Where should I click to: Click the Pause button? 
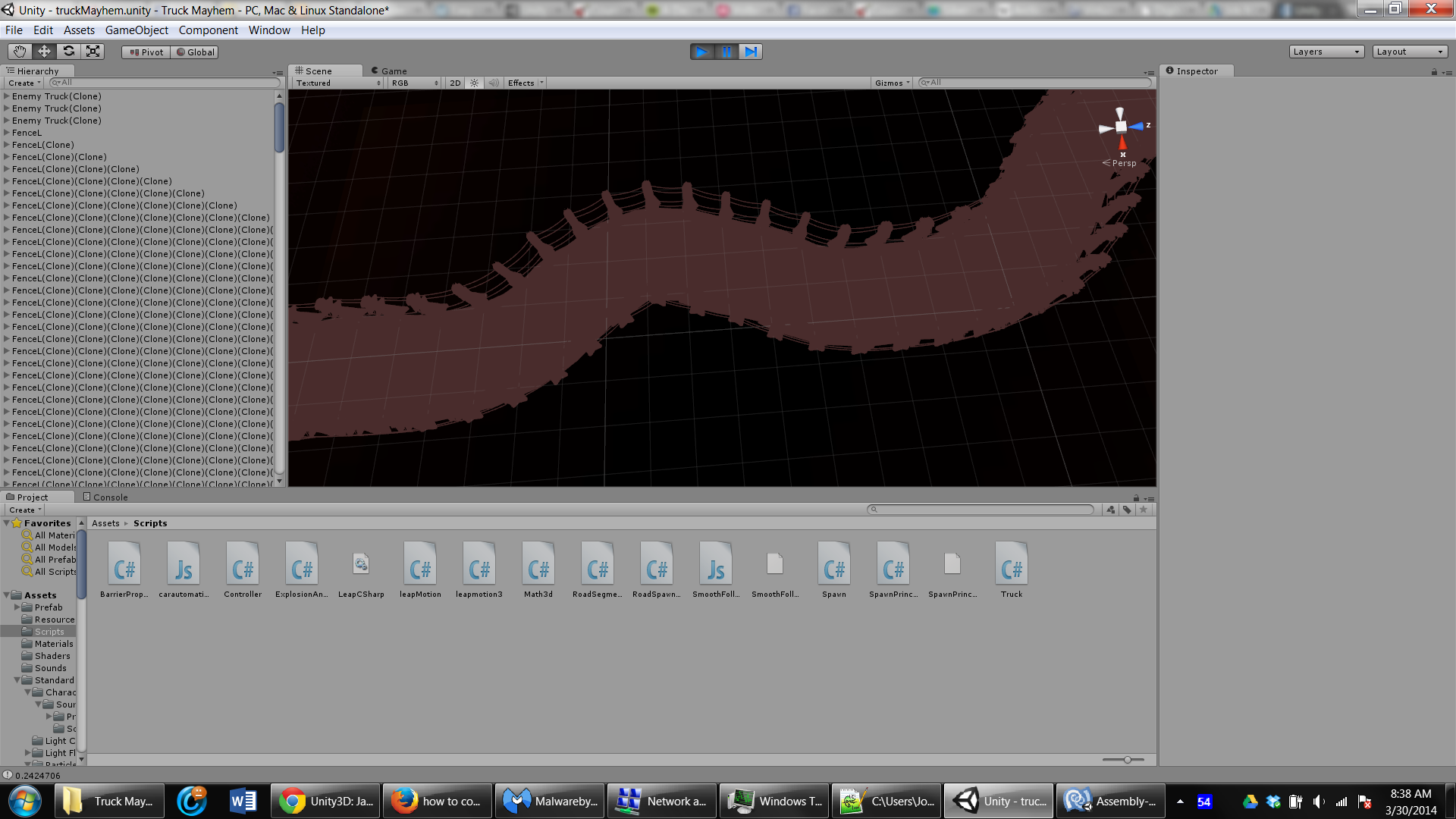(x=726, y=52)
